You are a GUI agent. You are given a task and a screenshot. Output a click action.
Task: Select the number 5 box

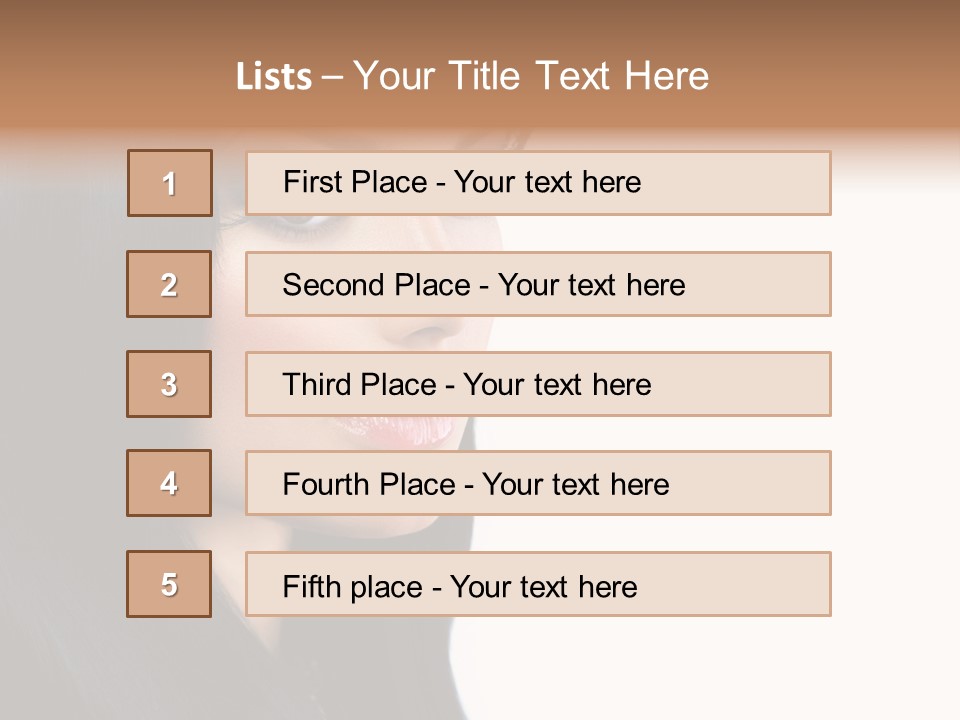[169, 584]
